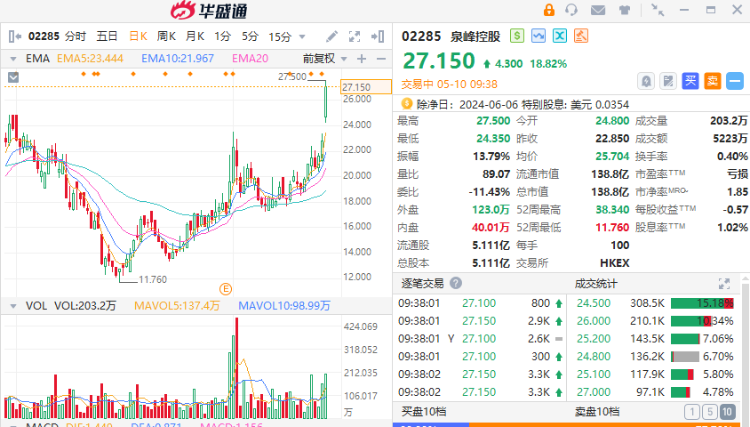Click the MAVOL5:137.4万 label
Screen dimensions: 750x427
click(176, 306)
